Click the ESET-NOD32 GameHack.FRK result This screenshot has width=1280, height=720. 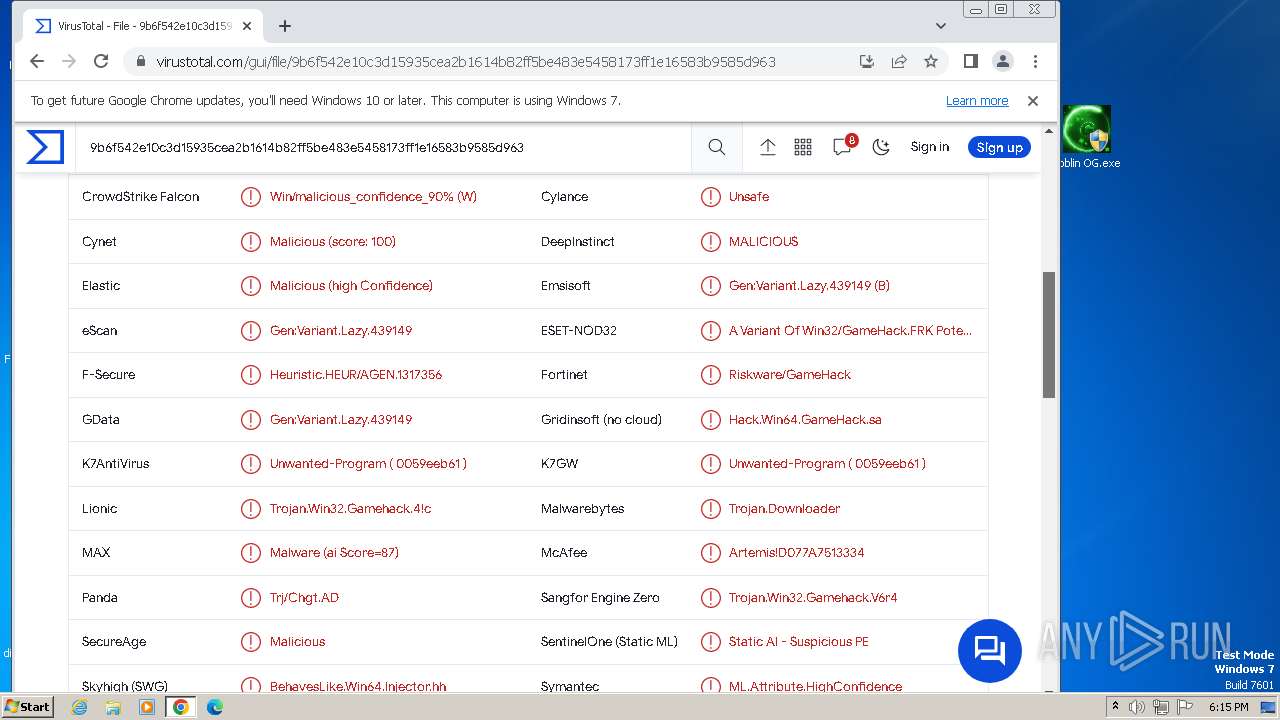coord(850,330)
